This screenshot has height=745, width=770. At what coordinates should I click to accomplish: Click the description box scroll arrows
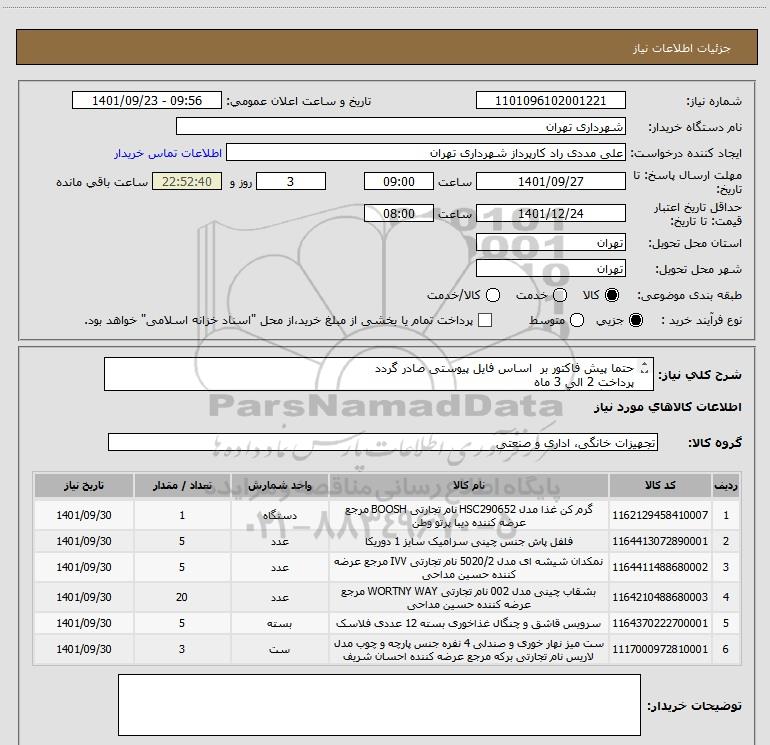pyautogui.click(x=645, y=367)
